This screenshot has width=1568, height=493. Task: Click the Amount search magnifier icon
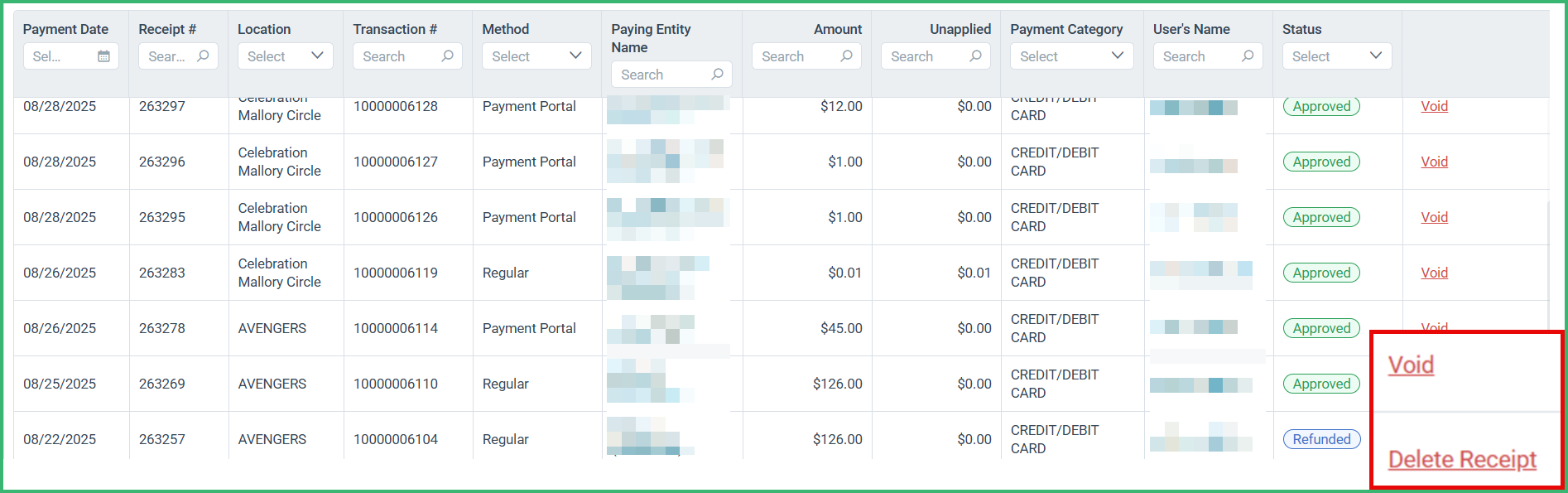click(x=846, y=56)
